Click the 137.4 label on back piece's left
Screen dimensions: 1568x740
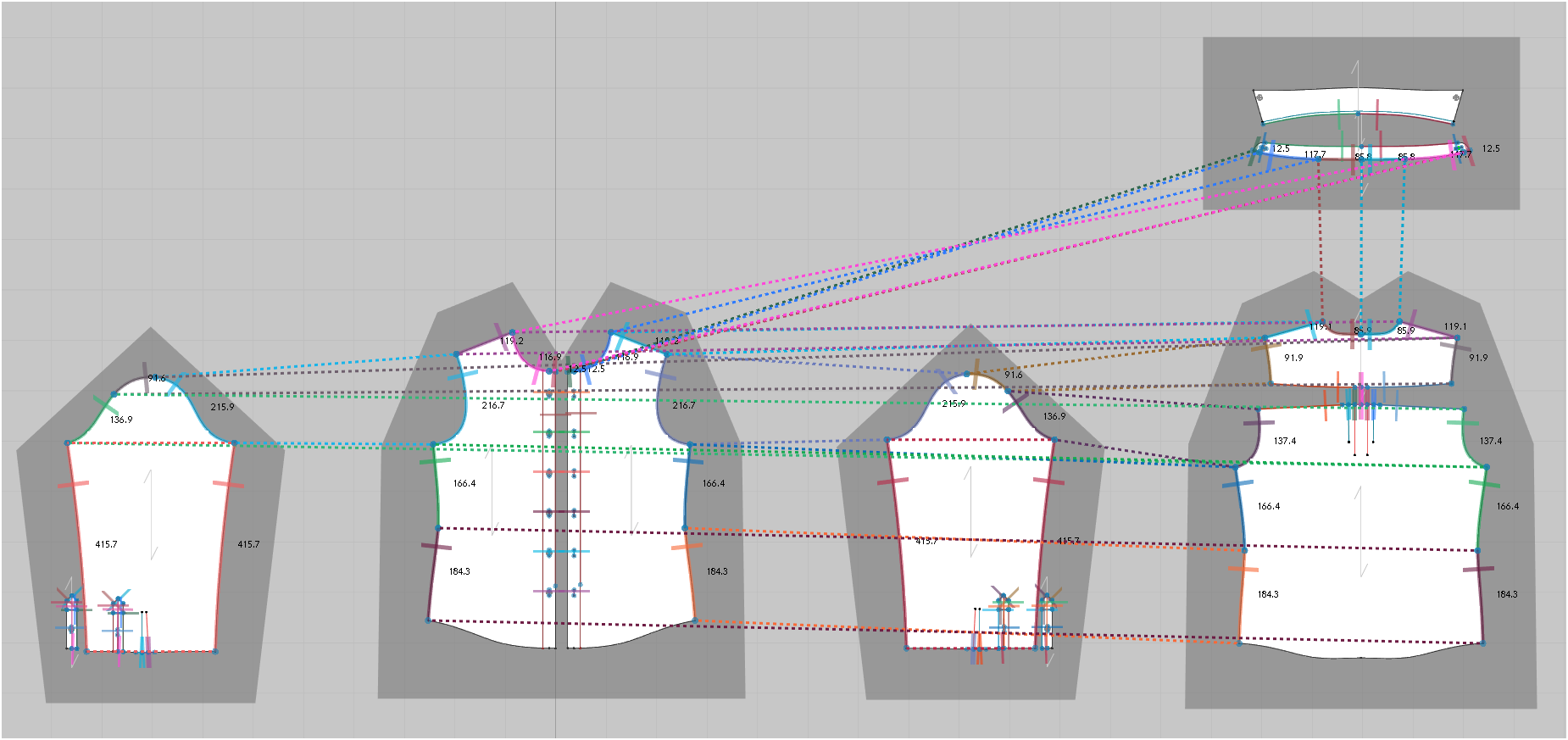pyautogui.click(x=1285, y=441)
